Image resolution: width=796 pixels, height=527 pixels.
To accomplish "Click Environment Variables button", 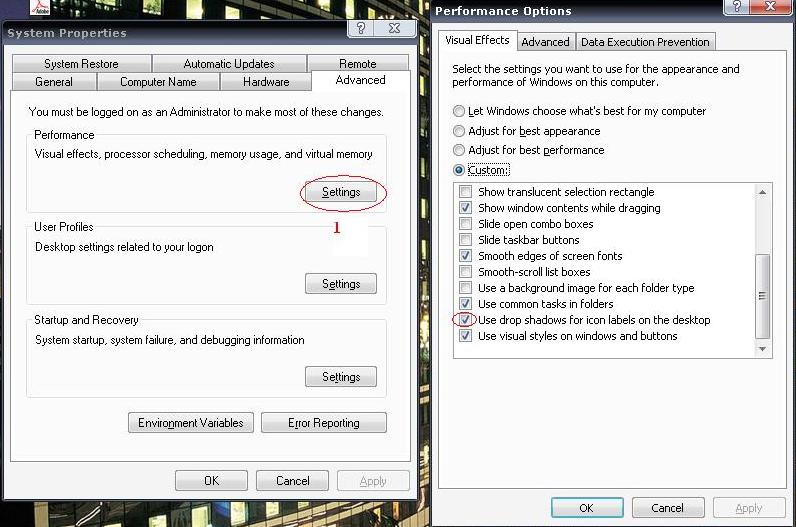I will (x=191, y=423).
